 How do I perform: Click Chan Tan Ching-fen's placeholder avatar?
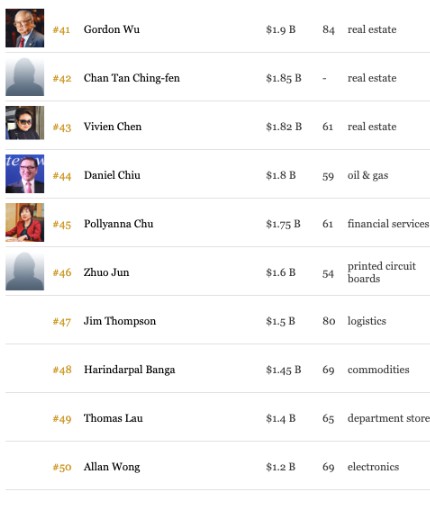pos(25,77)
